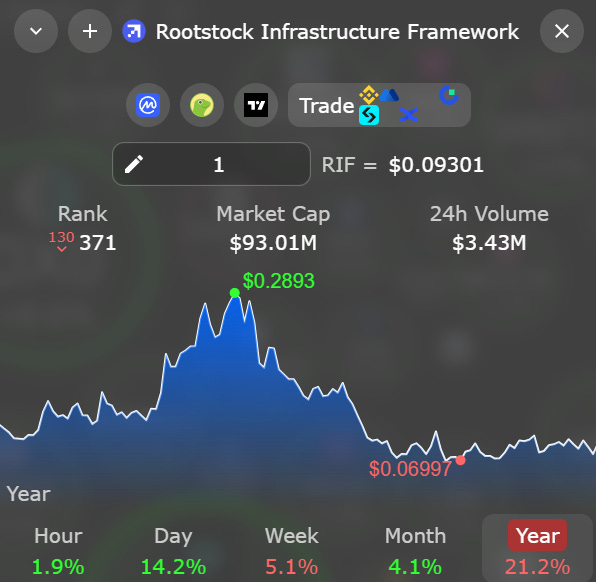This screenshot has height=582, width=596.
Task: Click the RIF price $0.09301
Action: (x=436, y=165)
